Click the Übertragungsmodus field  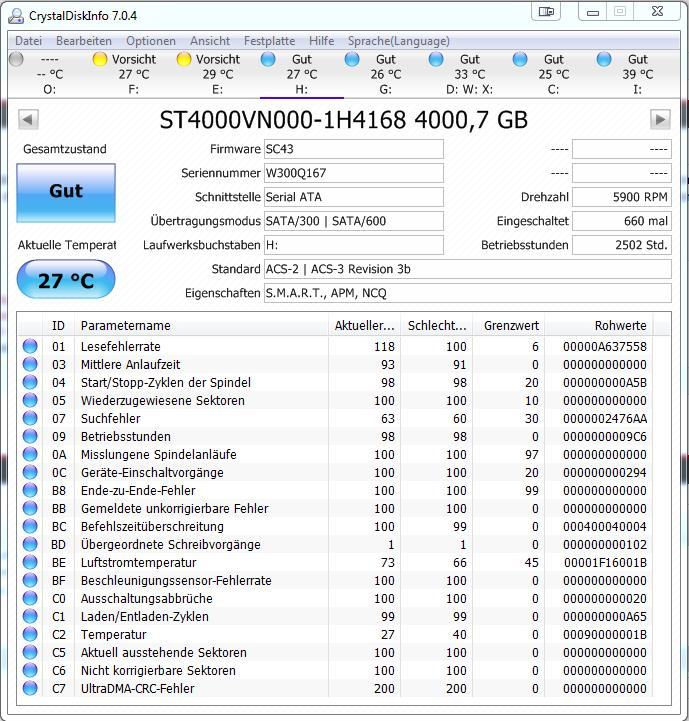[354, 221]
